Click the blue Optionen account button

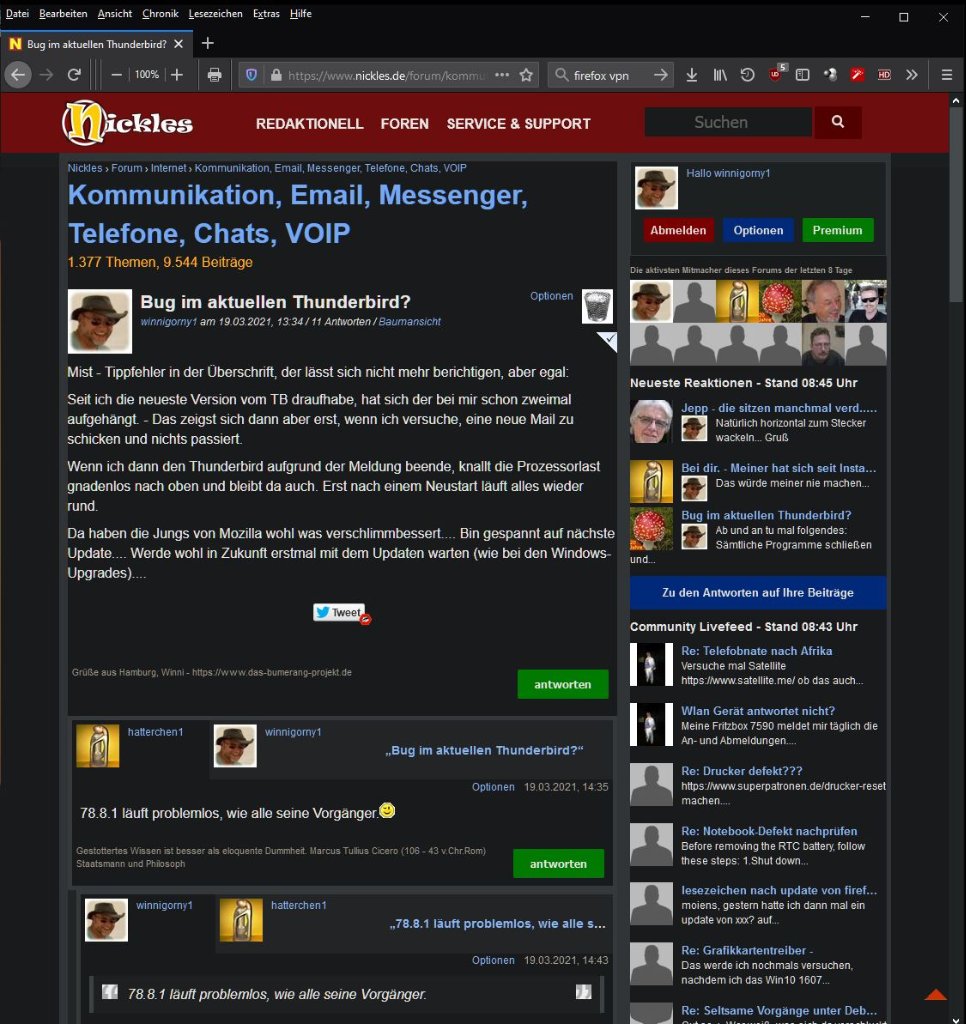tap(758, 230)
